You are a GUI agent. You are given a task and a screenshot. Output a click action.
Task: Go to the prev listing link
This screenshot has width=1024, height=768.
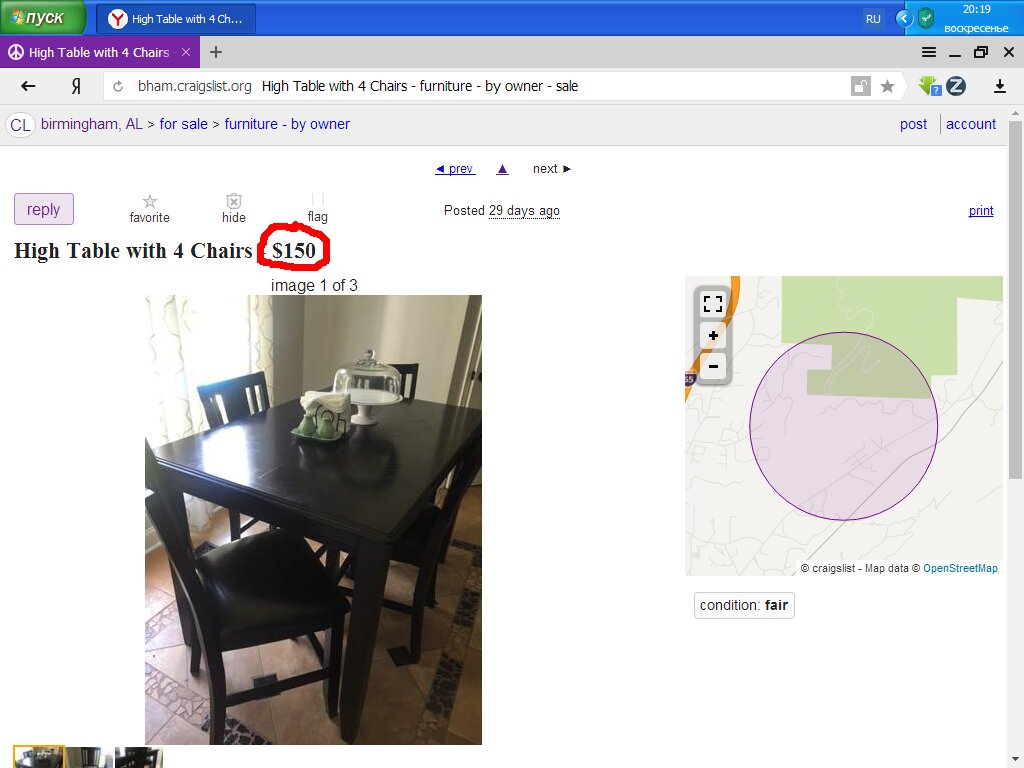455,168
